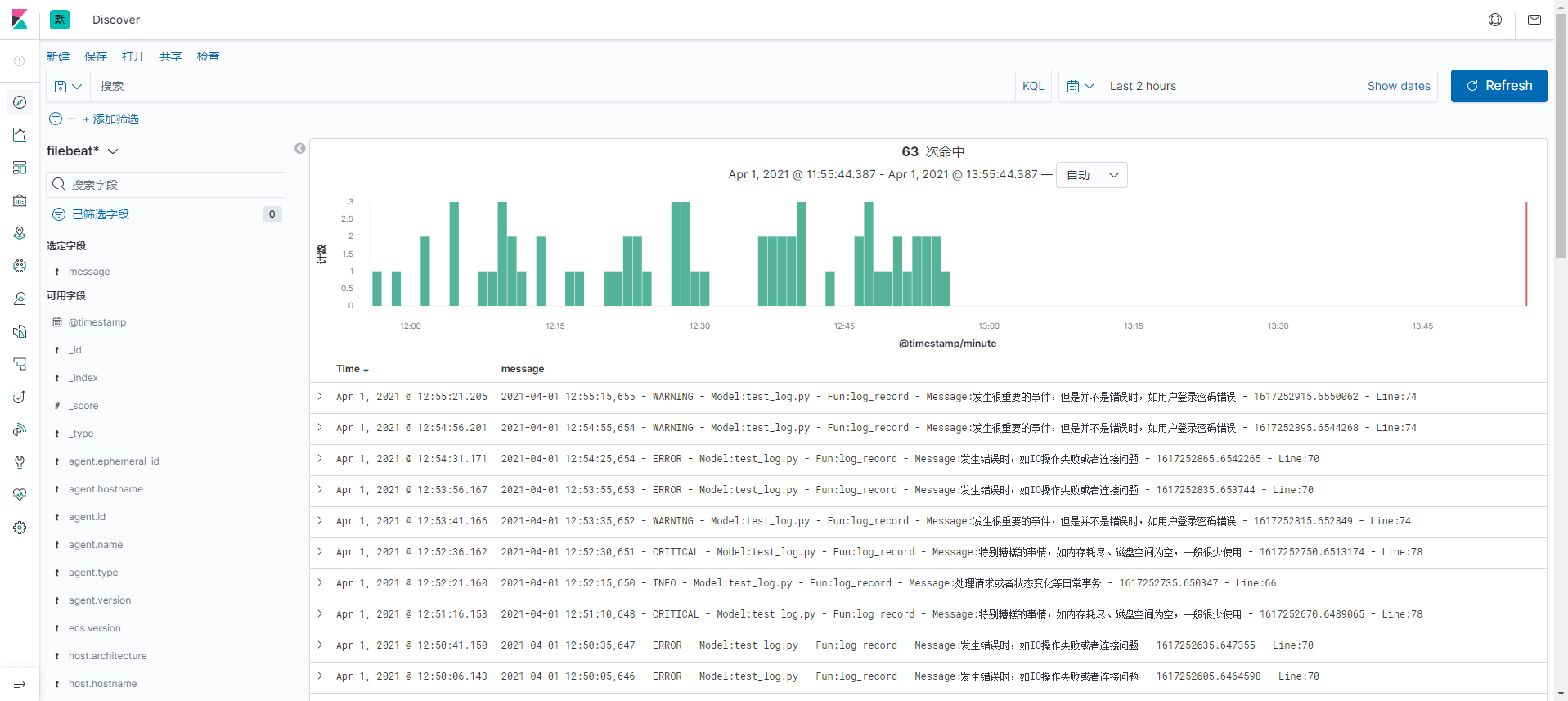Click the calendar quick-select icon
This screenshot has height=701, width=1568.
(x=1081, y=86)
